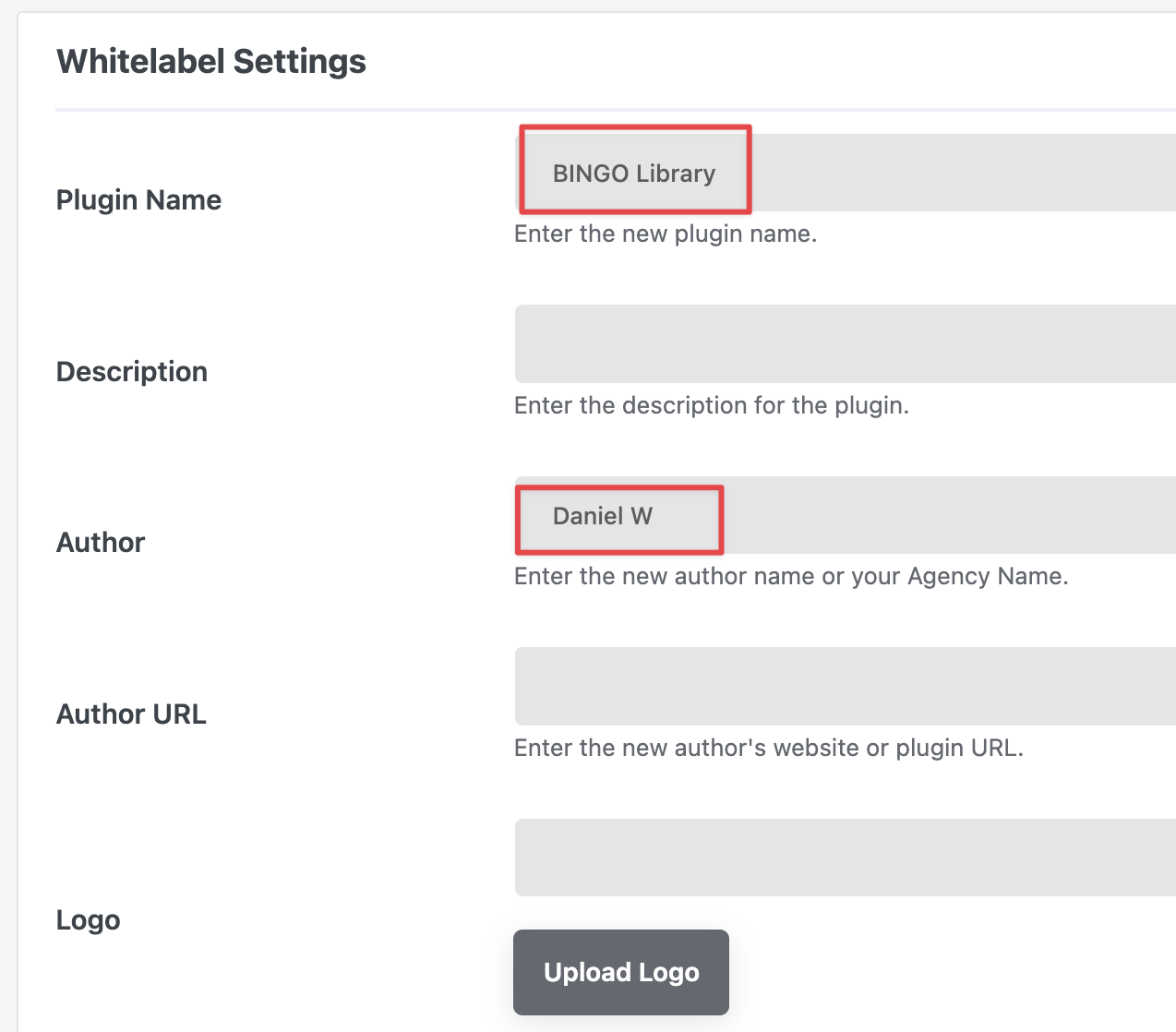
Task: Click the 'Enter the description for the plugin' hint
Action: pyautogui.click(x=712, y=405)
